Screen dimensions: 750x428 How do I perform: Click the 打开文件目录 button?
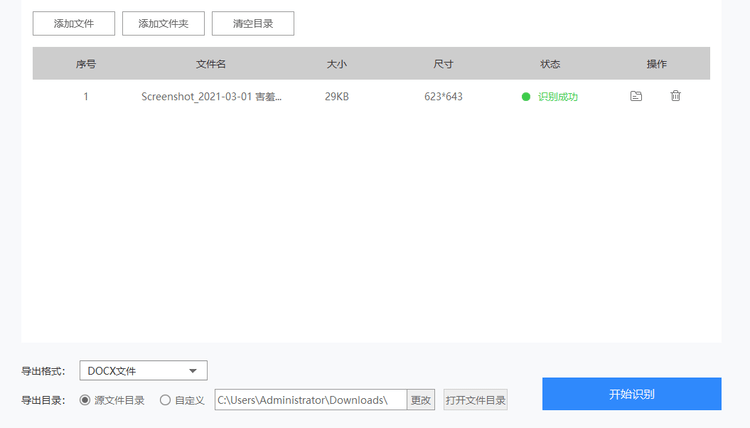[x=475, y=400]
